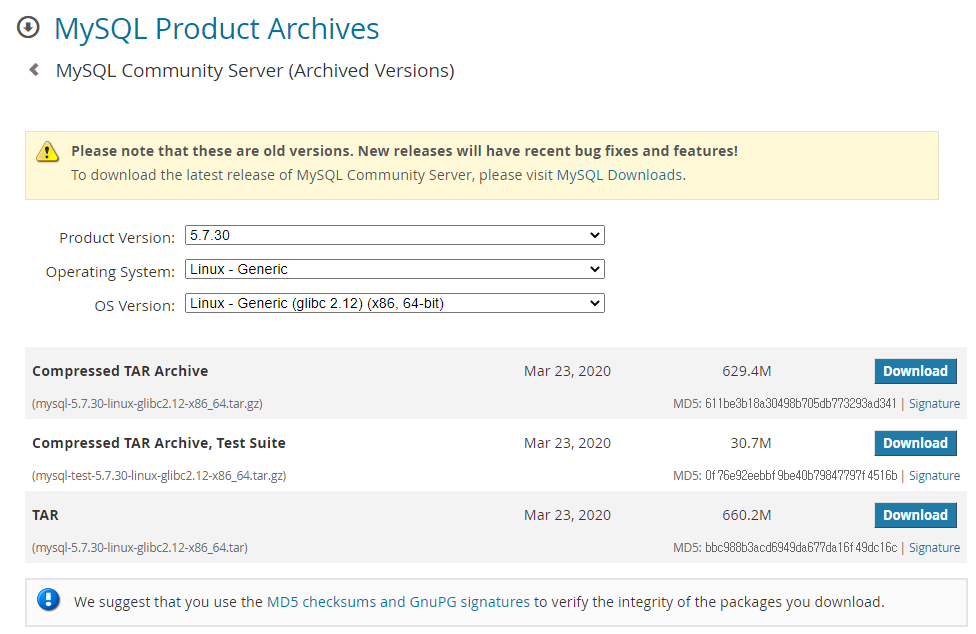The height and width of the screenshot is (634, 976).
Task: Click filename mysql-test-5.7.30-linux-glibc2.12-x86_64.tar.gz
Action: coord(159,476)
